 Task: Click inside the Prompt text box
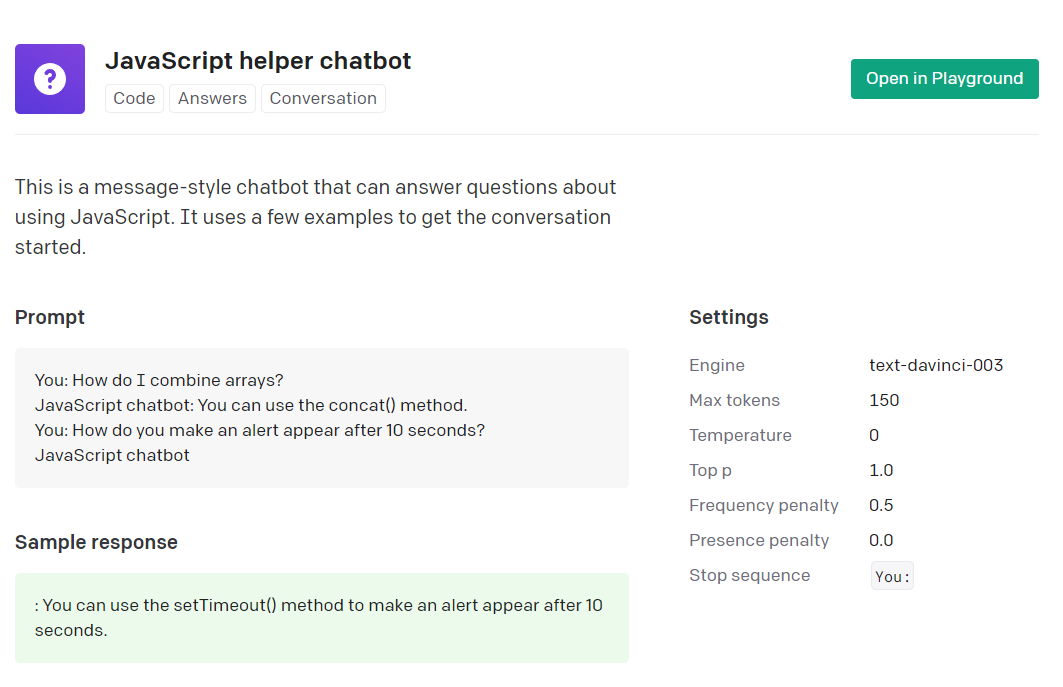click(x=321, y=418)
